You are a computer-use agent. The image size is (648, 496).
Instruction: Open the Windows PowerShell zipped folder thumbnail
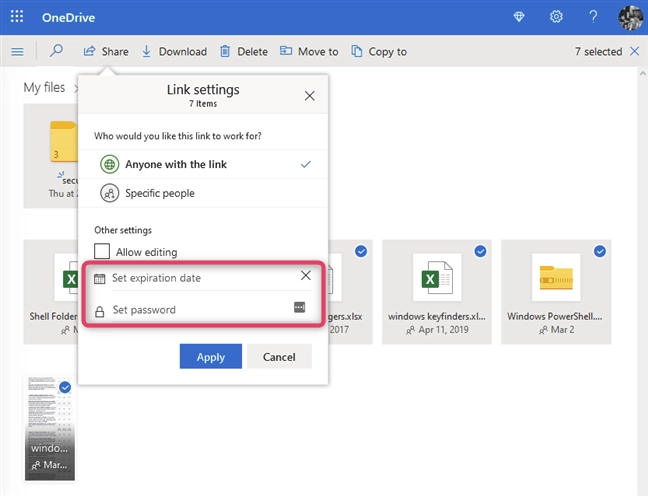click(556, 277)
